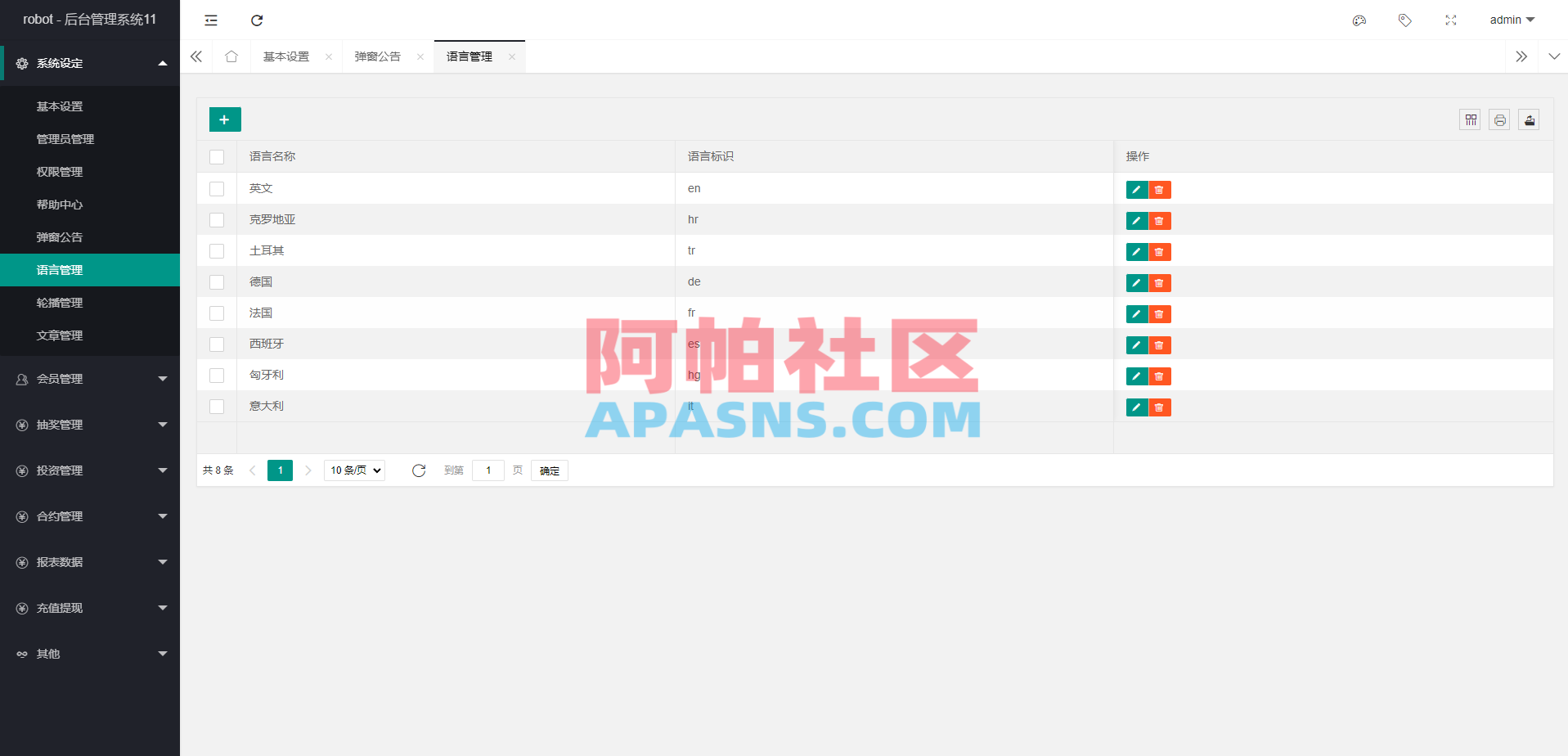Screen dimensions: 1568x756
Task: Click 确定 to jump to the entered page
Action: [549, 470]
